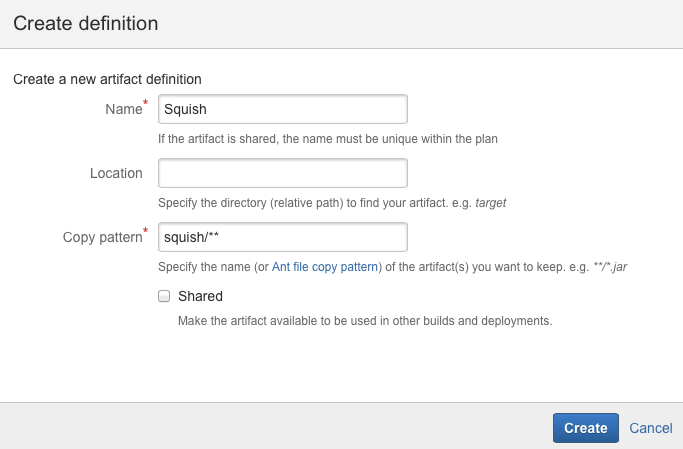Viewport: 683px width, 449px height.
Task: Click the Name field label
Action: [x=123, y=109]
